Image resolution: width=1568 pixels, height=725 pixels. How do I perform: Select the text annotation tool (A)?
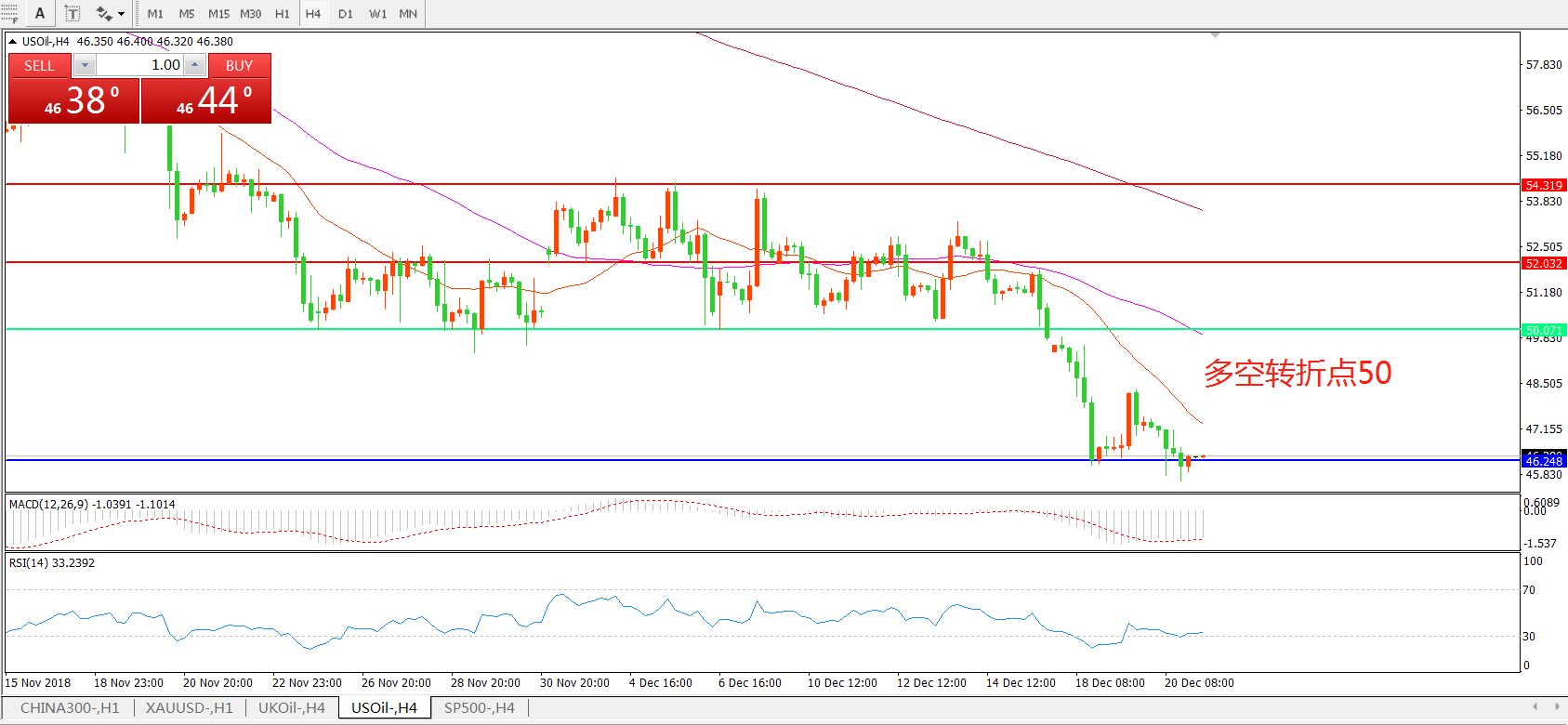click(x=40, y=14)
